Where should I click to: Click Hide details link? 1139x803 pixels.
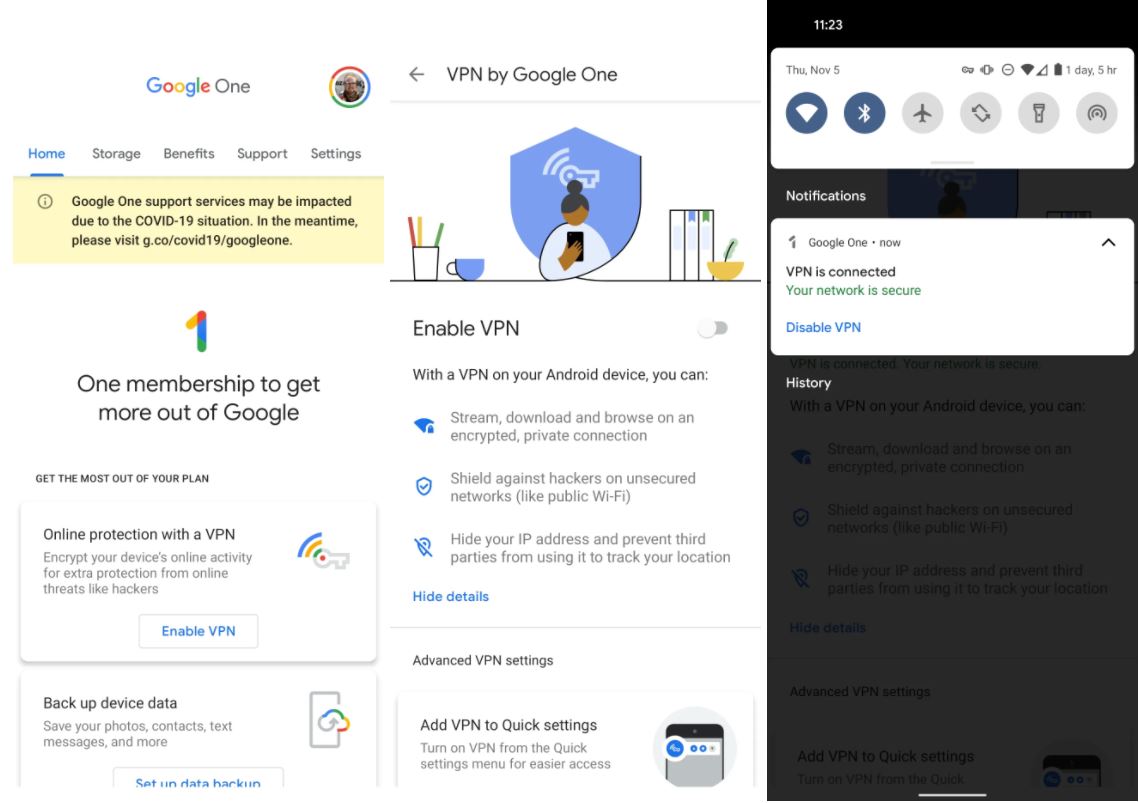pyautogui.click(x=450, y=597)
